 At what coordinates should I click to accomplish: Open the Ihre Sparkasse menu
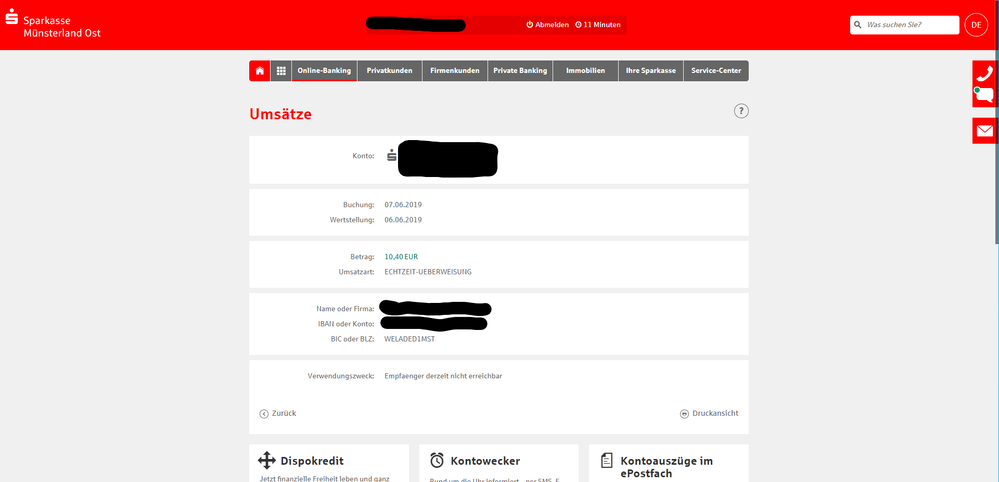pyautogui.click(x=650, y=71)
